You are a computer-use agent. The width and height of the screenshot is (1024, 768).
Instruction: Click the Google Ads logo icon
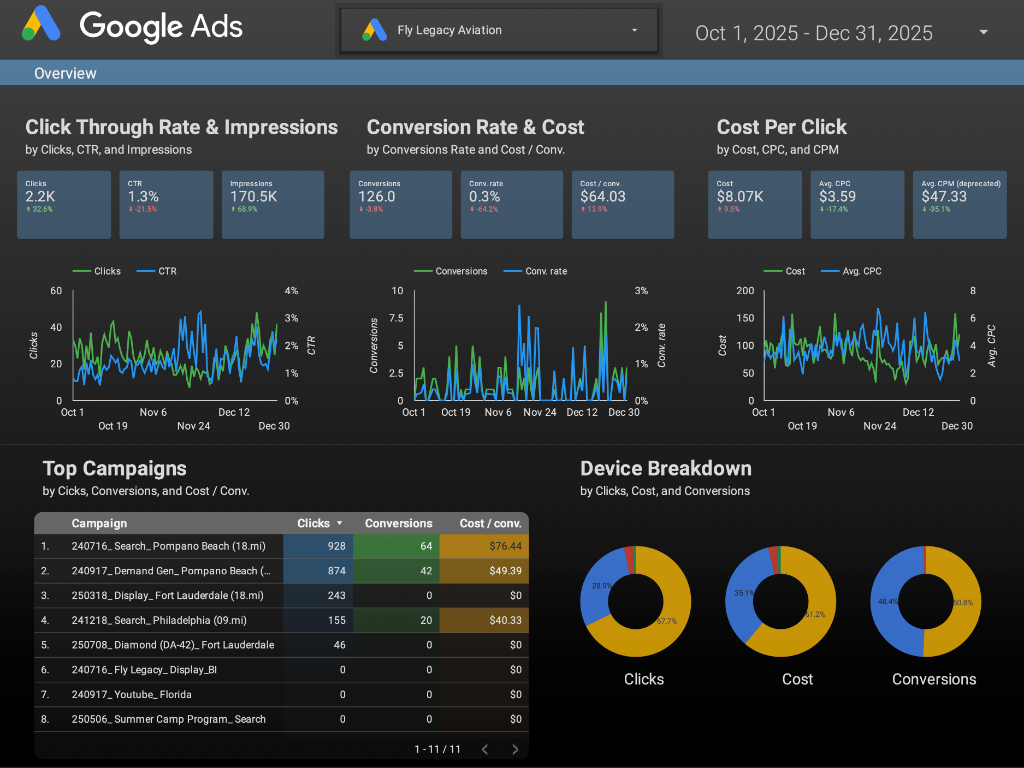point(41,24)
